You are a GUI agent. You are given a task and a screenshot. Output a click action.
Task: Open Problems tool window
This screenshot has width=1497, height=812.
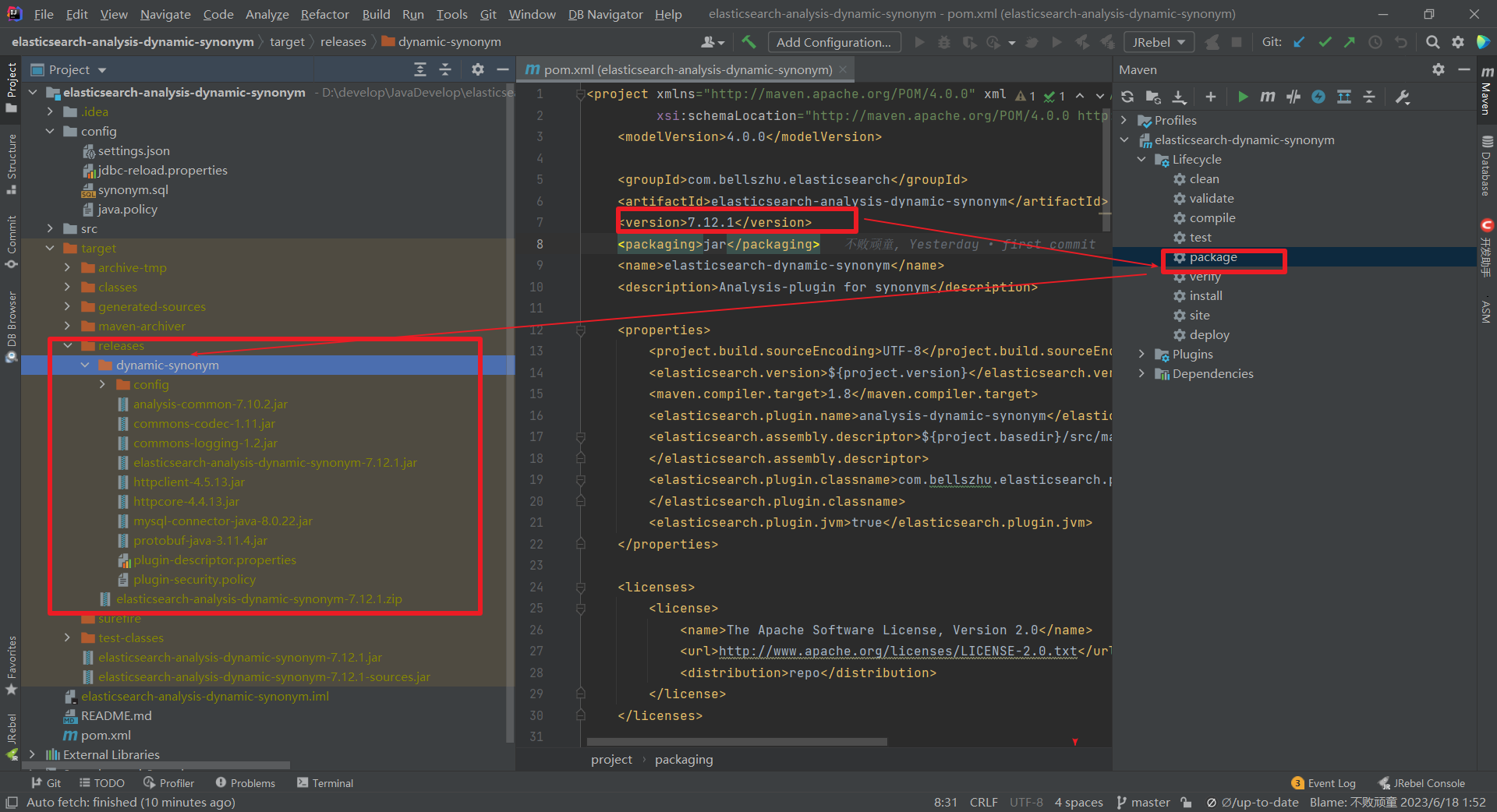click(245, 783)
